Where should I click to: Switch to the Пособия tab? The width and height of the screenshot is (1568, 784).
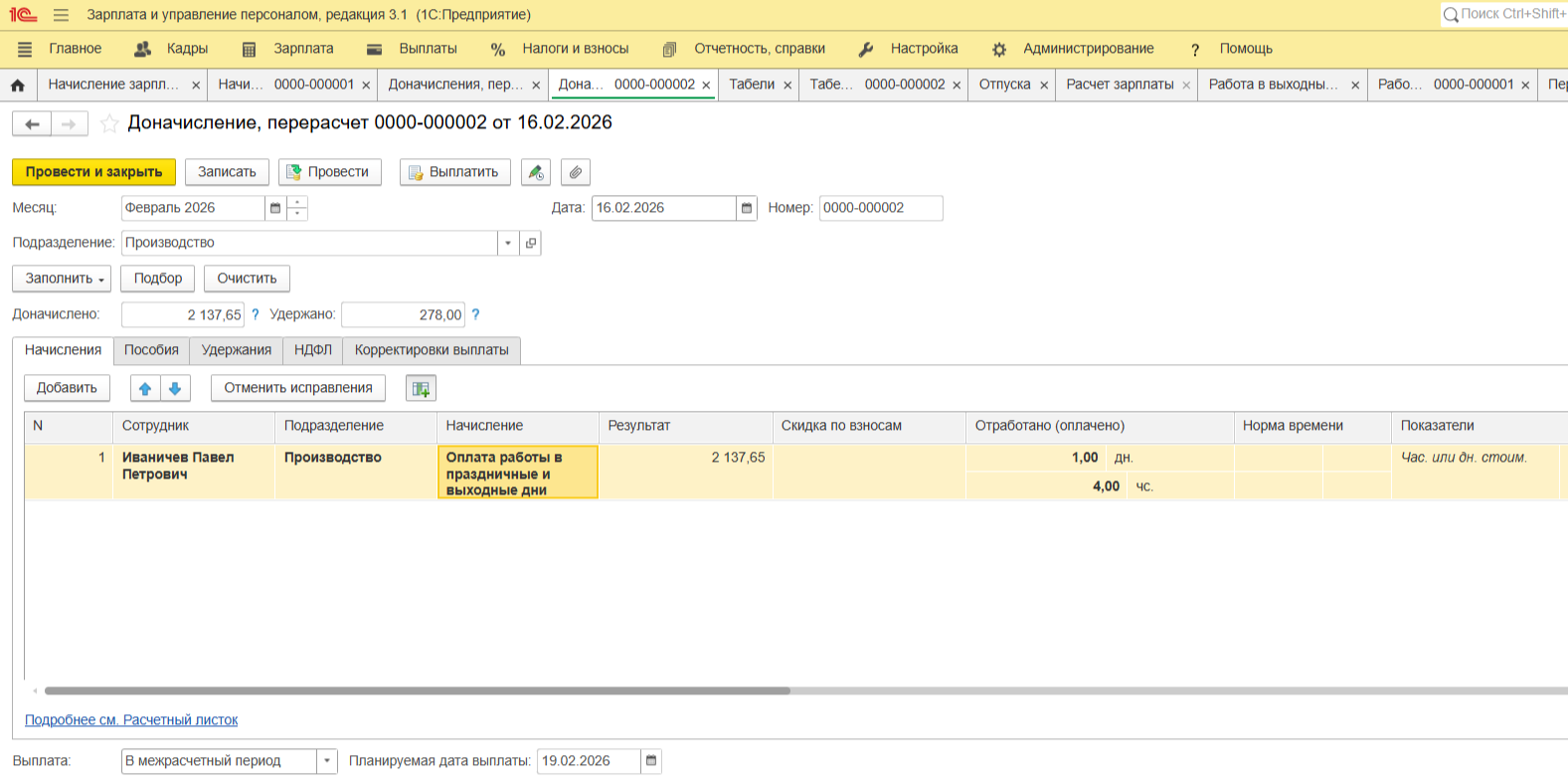151,350
